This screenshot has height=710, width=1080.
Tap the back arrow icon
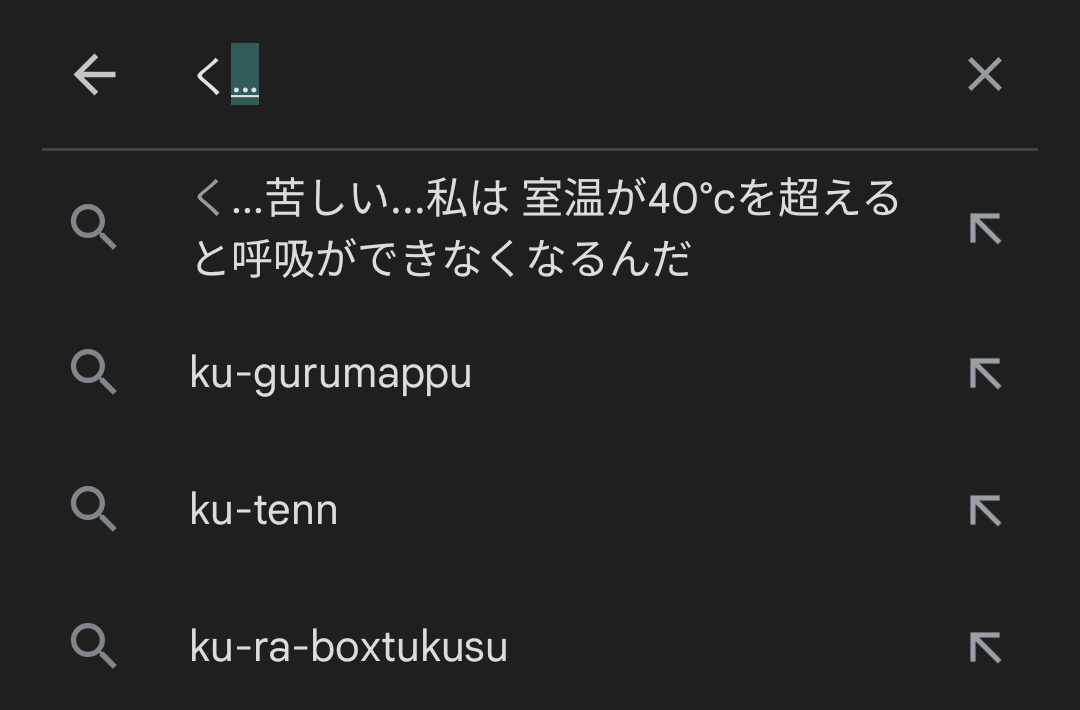pyautogui.click(x=94, y=74)
